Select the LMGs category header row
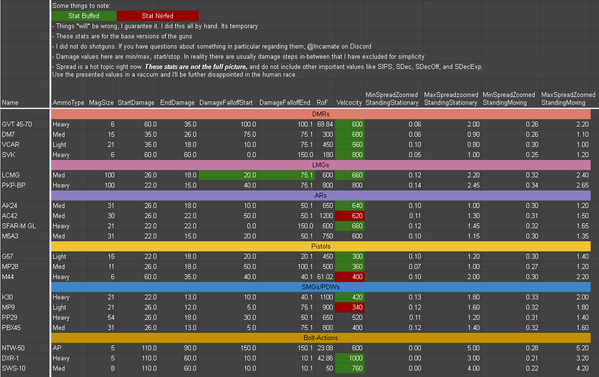 [x=321, y=165]
